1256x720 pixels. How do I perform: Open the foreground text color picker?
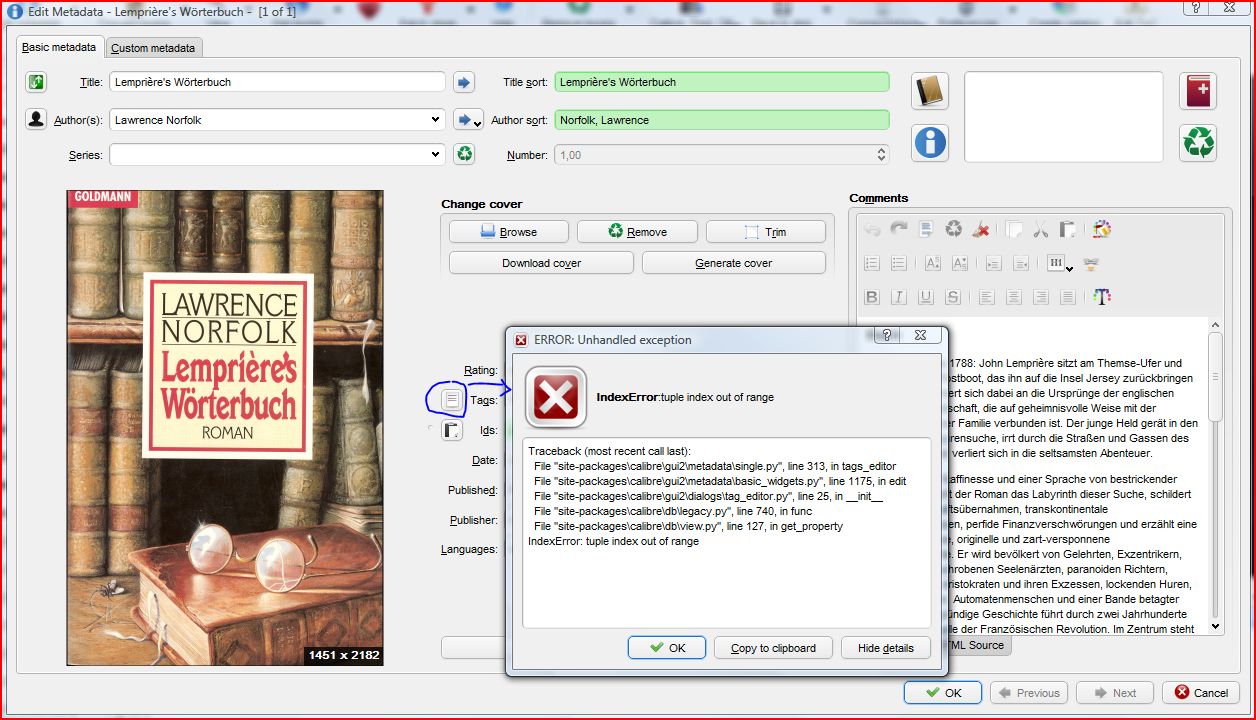[1102, 297]
